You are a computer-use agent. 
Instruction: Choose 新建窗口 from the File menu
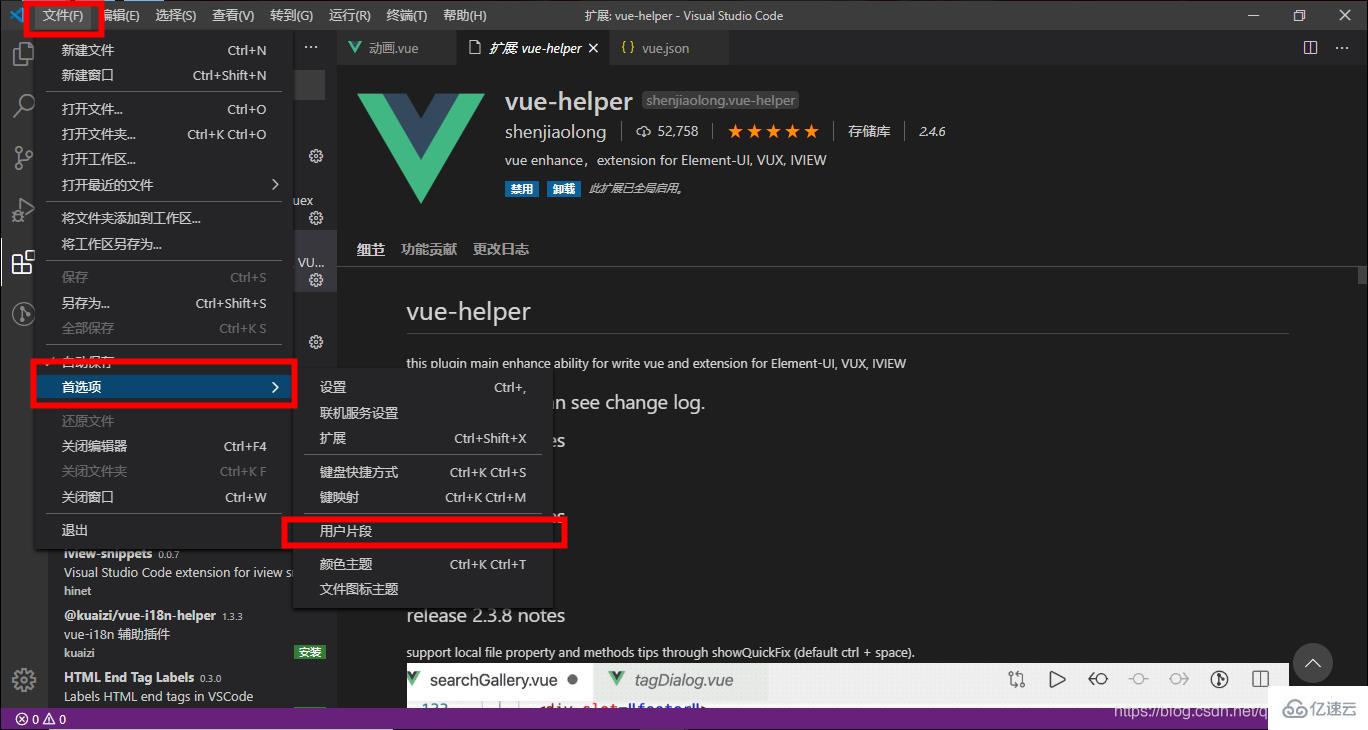[164, 75]
